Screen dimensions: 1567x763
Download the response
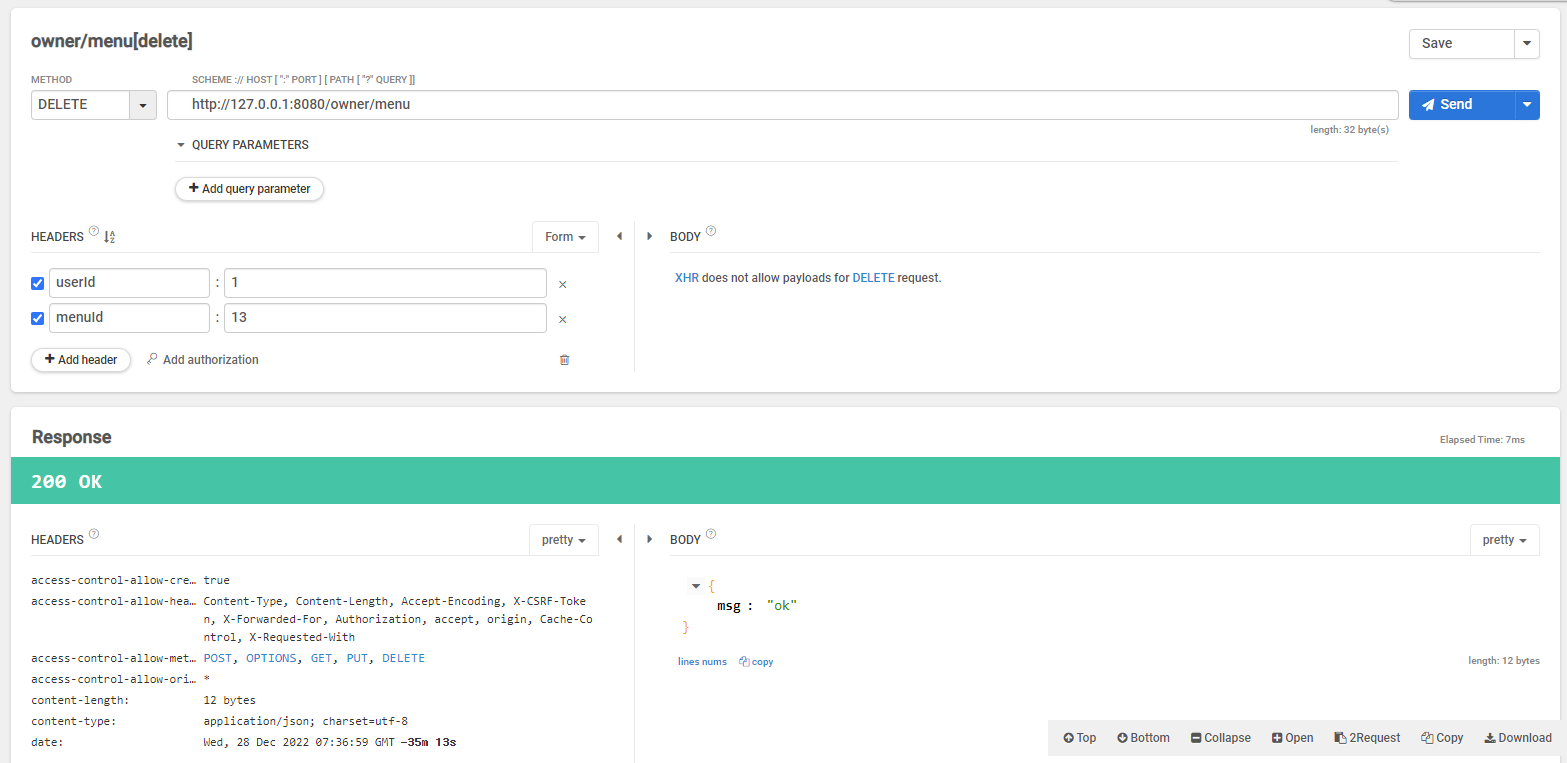click(1518, 738)
